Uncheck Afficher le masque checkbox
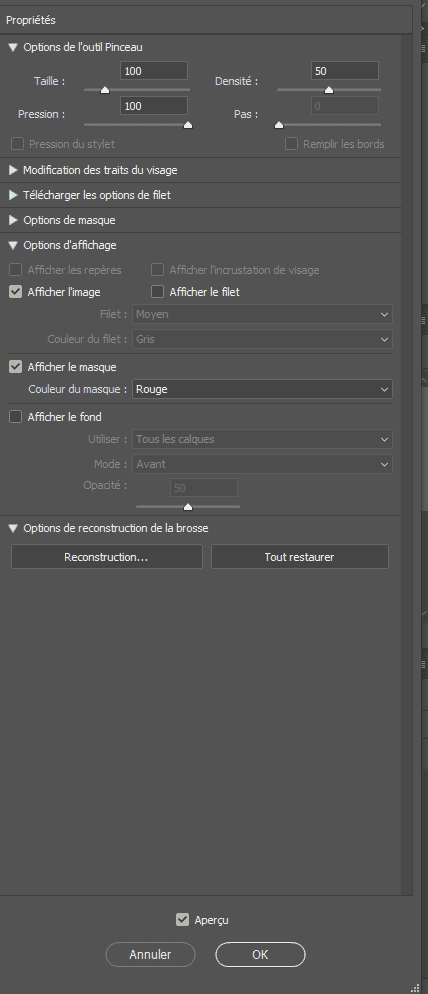Image resolution: width=428 pixels, height=994 pixels. pyautogui.click(x=15, y=367)
